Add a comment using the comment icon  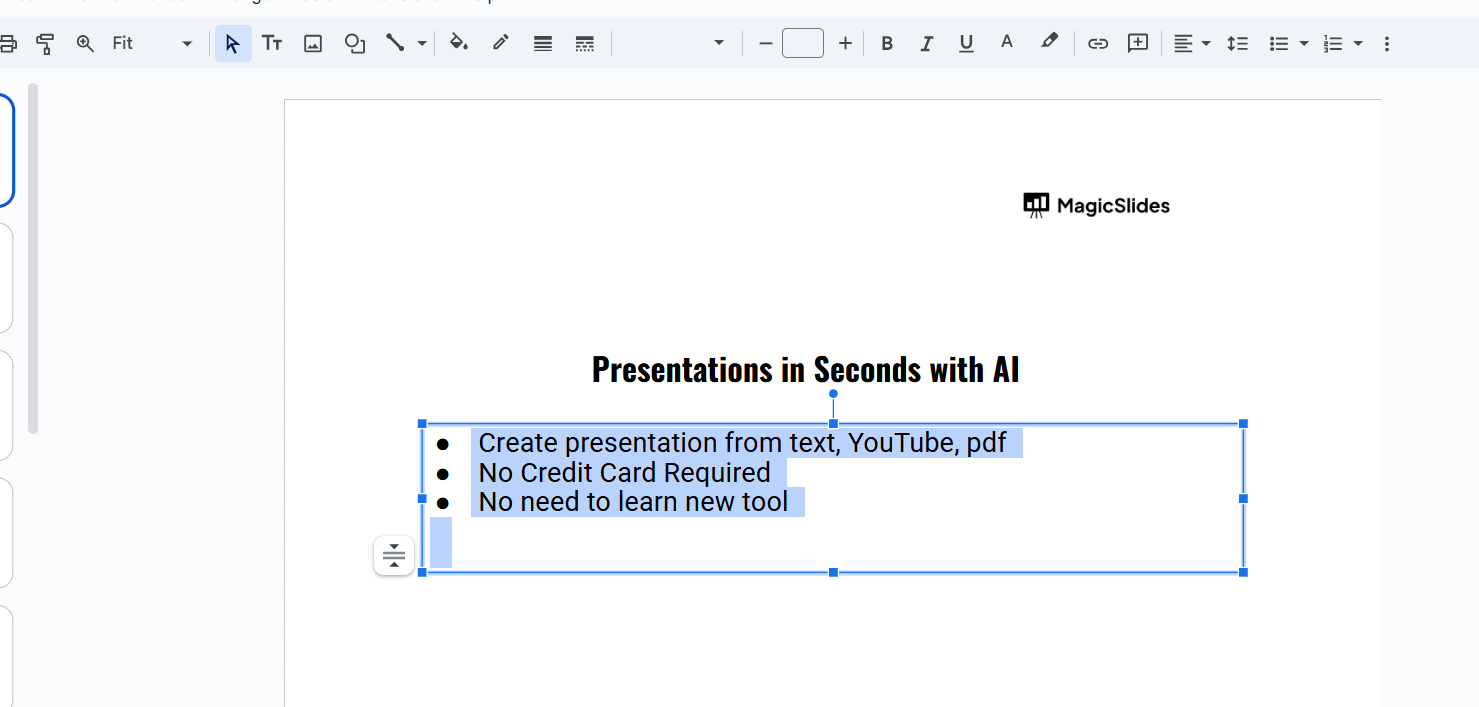(x=1138, y=43)
